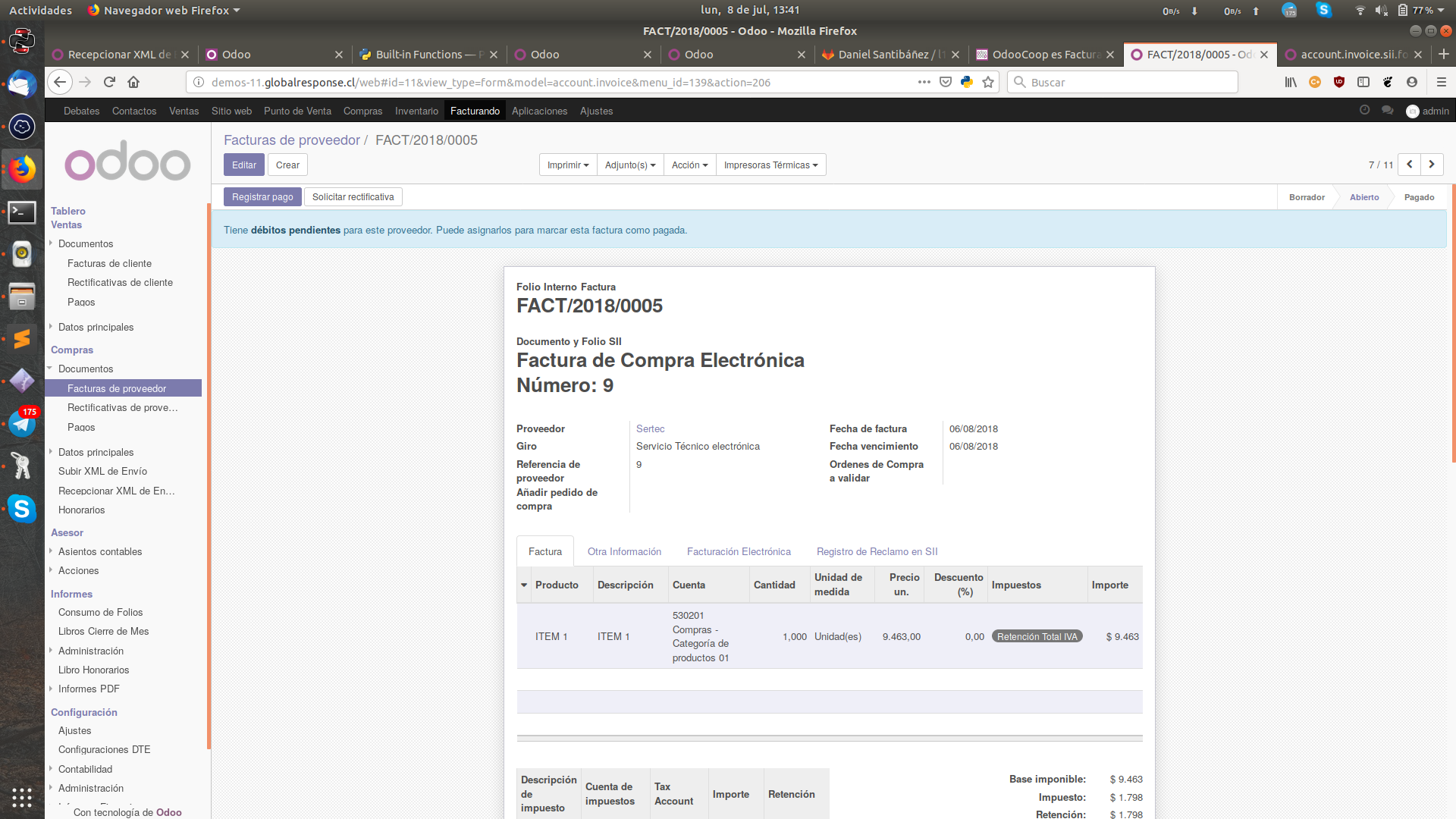Open the Odoo conversations chat bubble icon
This screenshot has height=819, width=1456.
point(1388,110)
